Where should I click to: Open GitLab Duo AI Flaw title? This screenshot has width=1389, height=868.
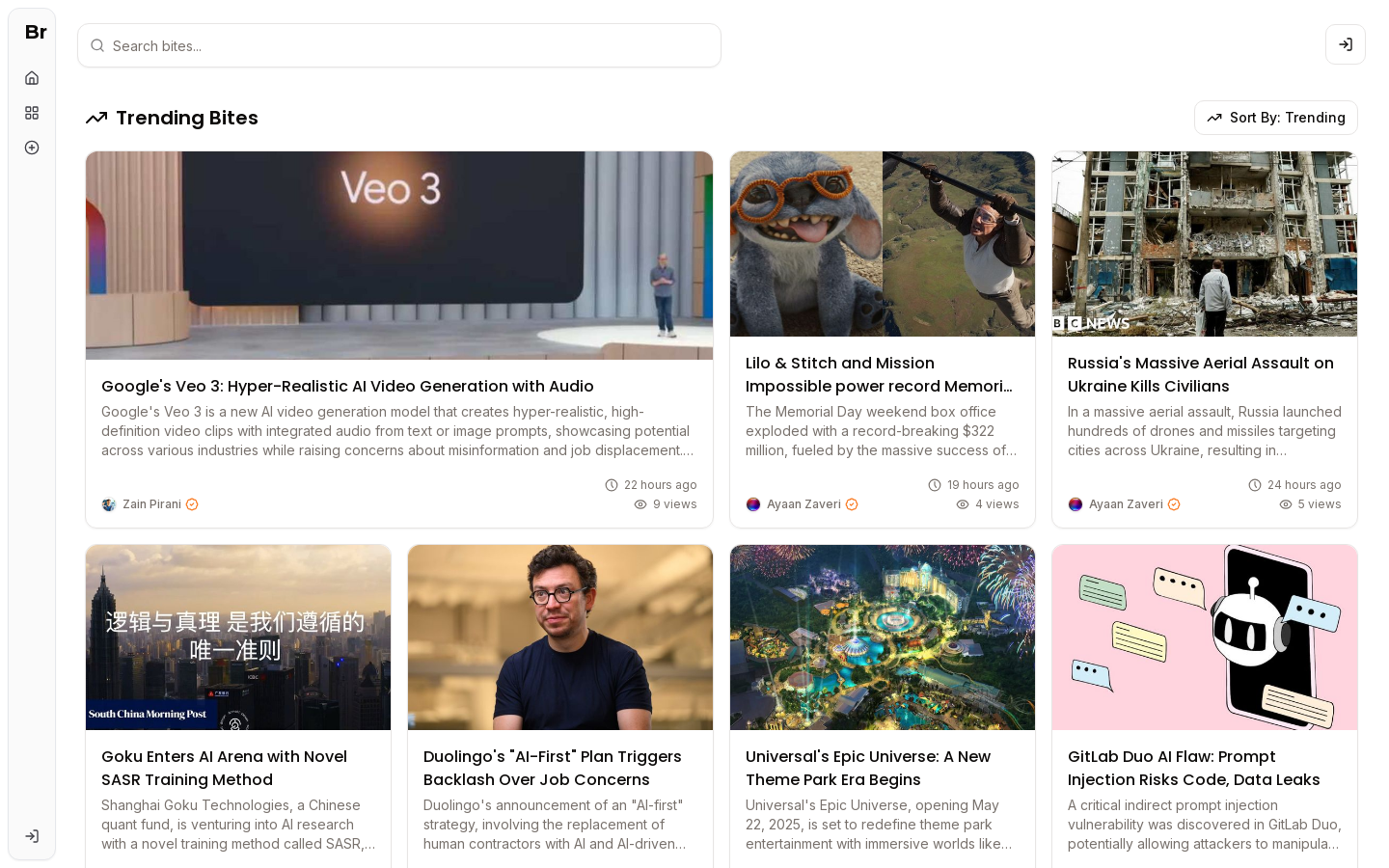1194,768
